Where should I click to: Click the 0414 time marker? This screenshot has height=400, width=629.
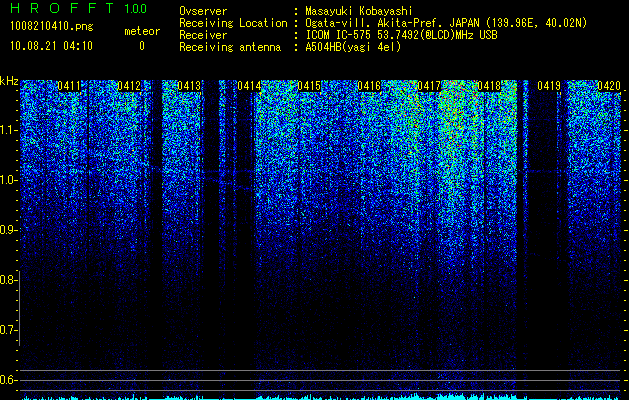tap(249, 86)
